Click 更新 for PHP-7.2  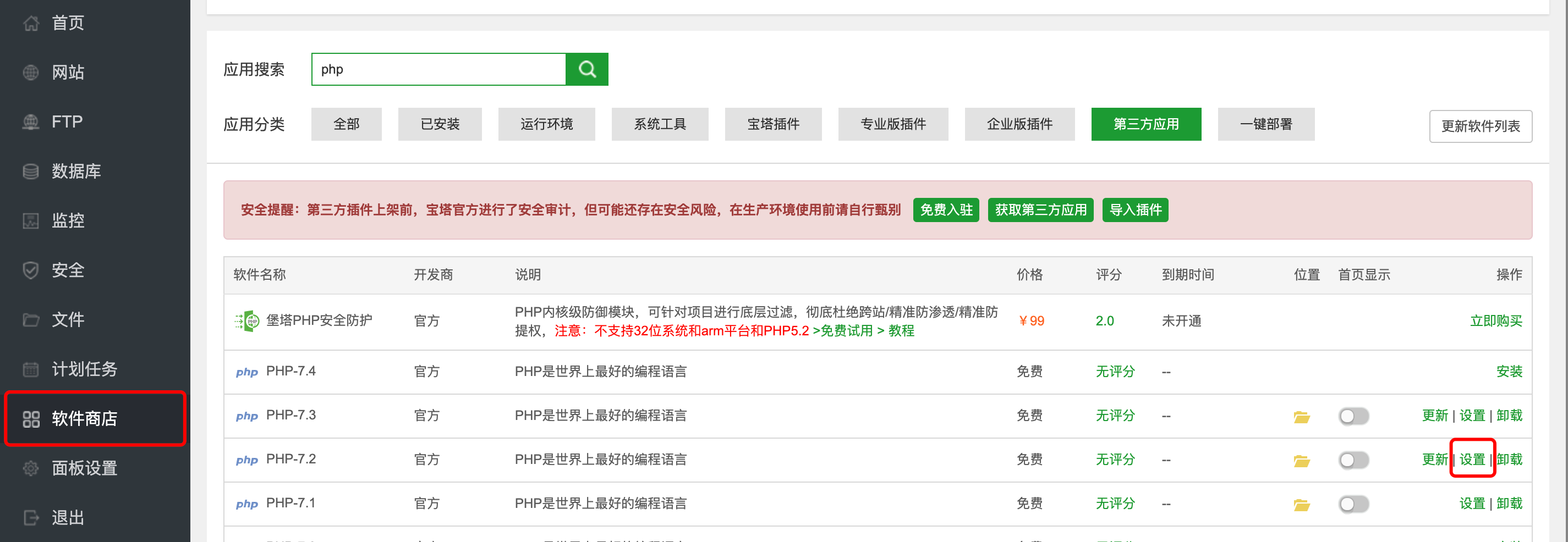[x=1435, y=459]
